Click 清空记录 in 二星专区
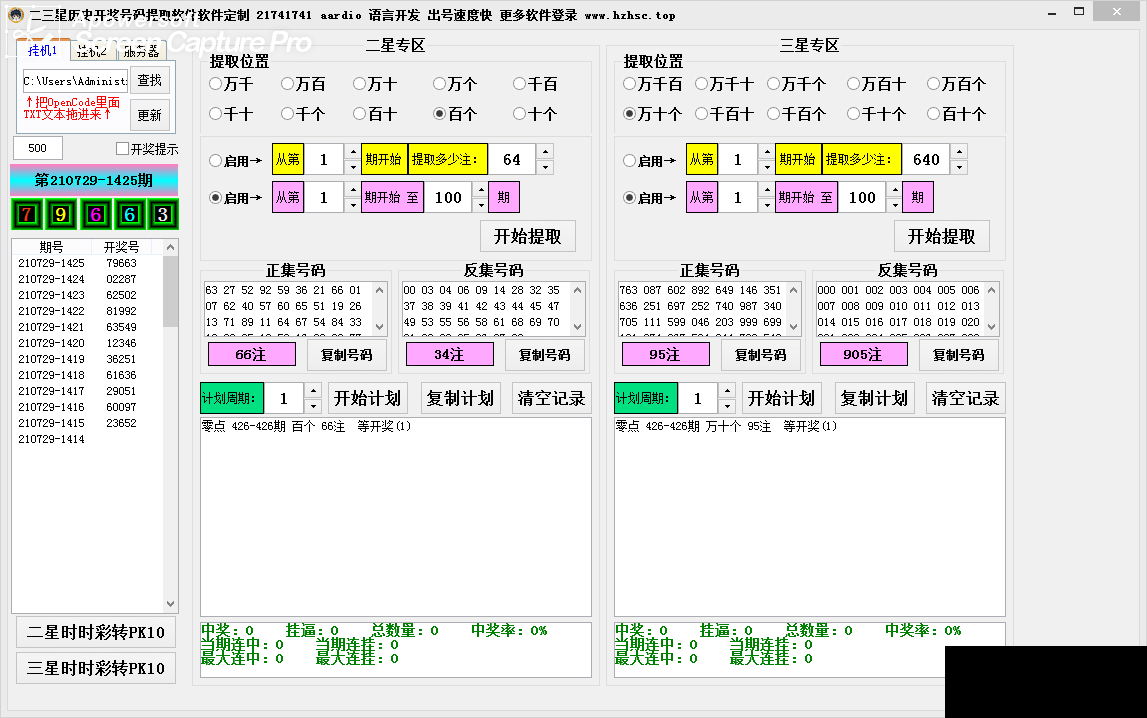The image size is (1147, 718). [552, 398]
